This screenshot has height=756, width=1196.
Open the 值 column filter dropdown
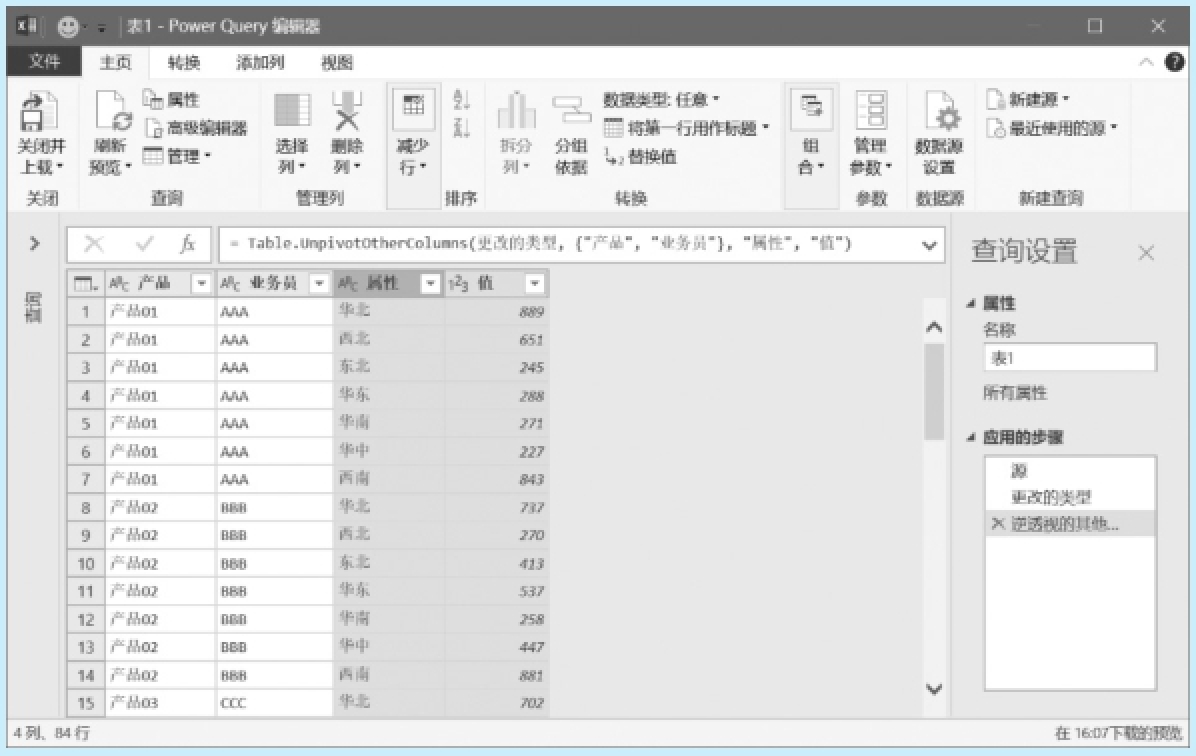pos(534,284)
